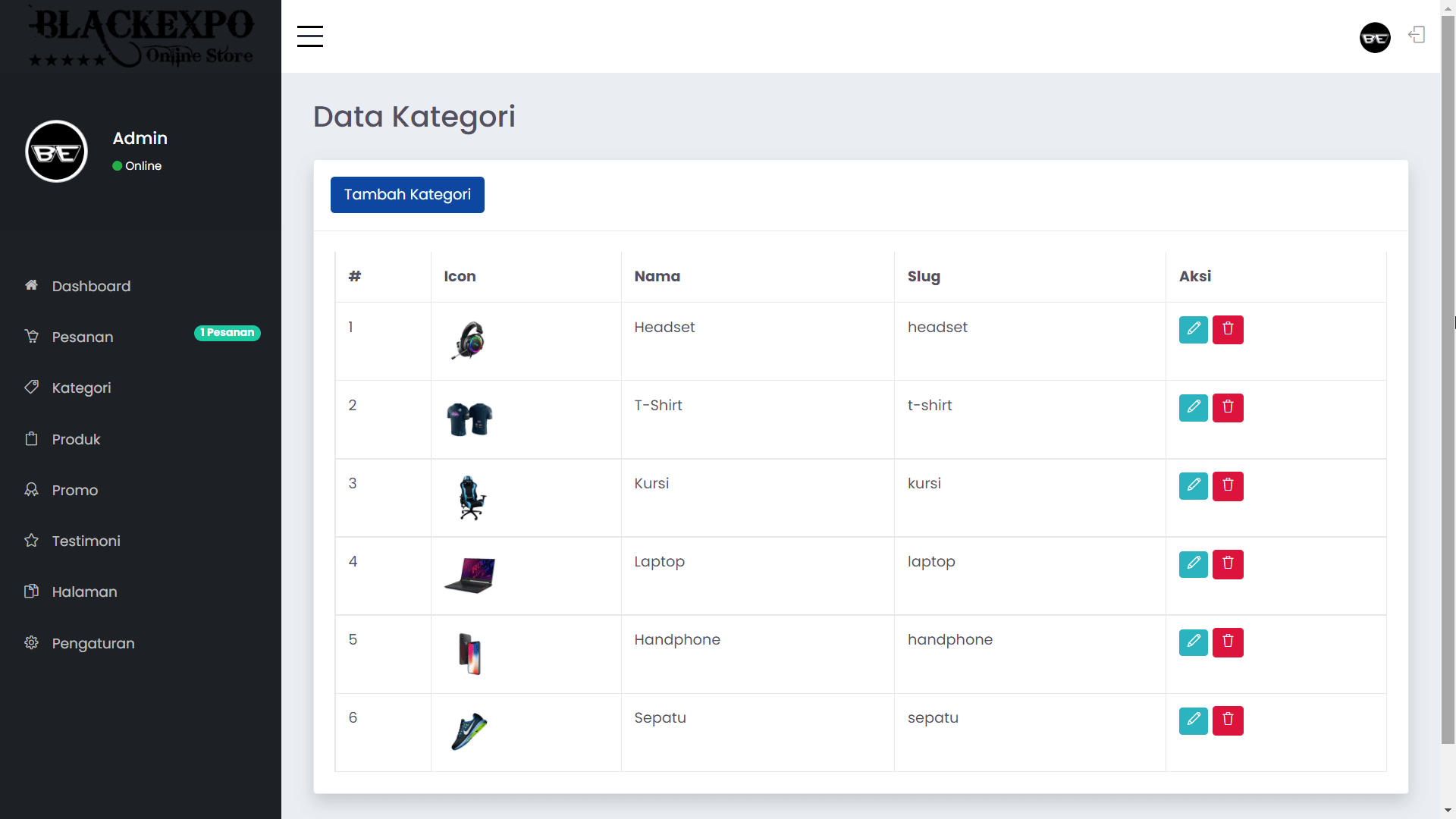Click the Halaman page icon
The height and width of the screenshot is (819, 1456).
coord(31,591)
